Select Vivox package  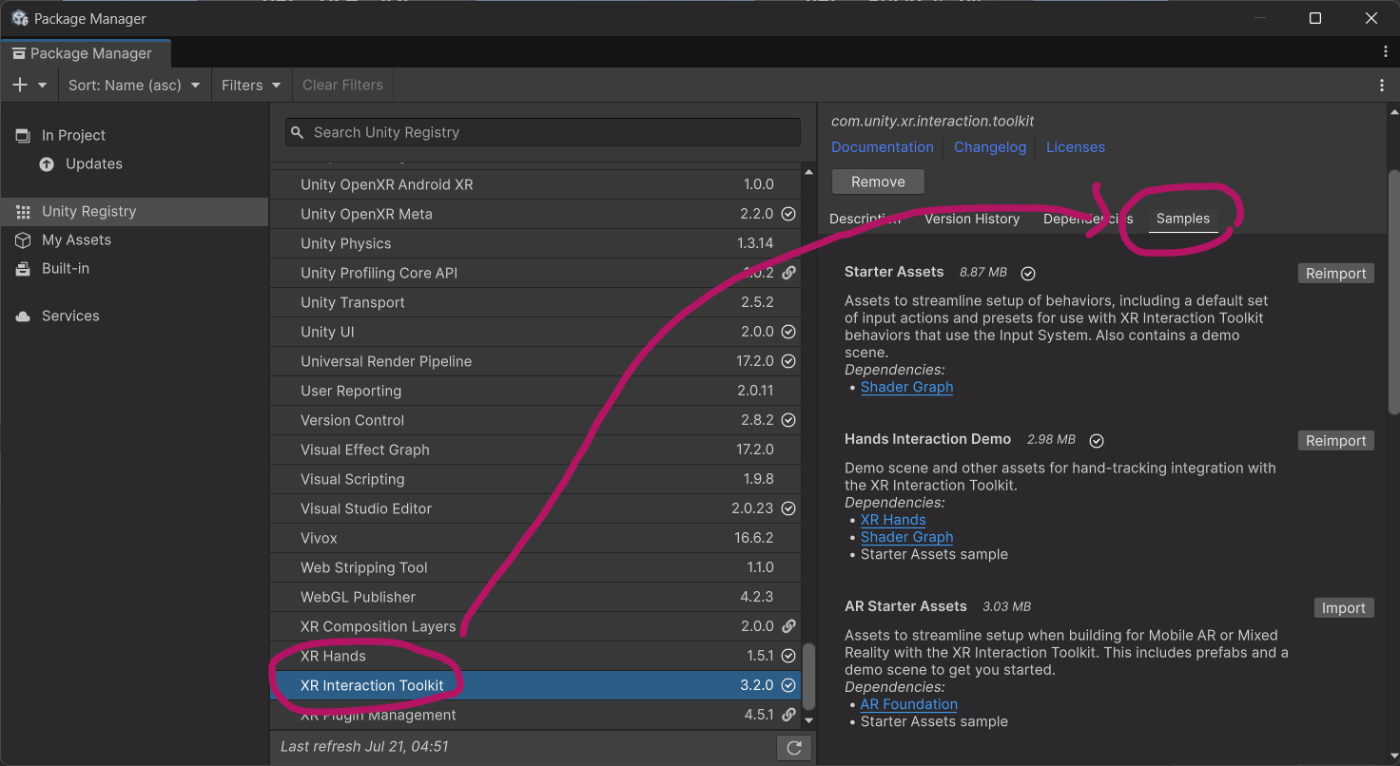point(536,538)
